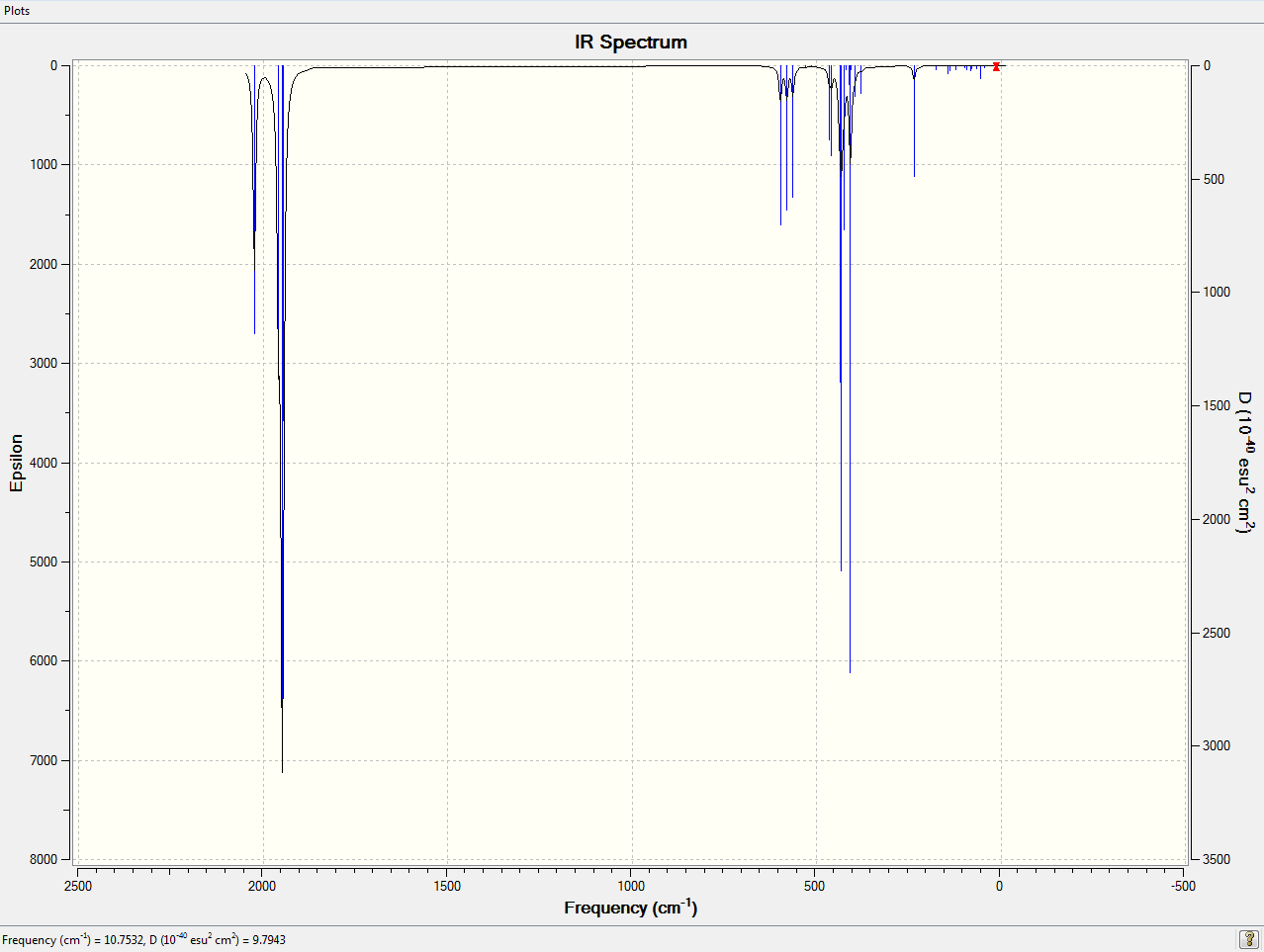Click the 2000 tick label on frequency axis
Screen dimensions: 1264x952
tap(262, 886)
